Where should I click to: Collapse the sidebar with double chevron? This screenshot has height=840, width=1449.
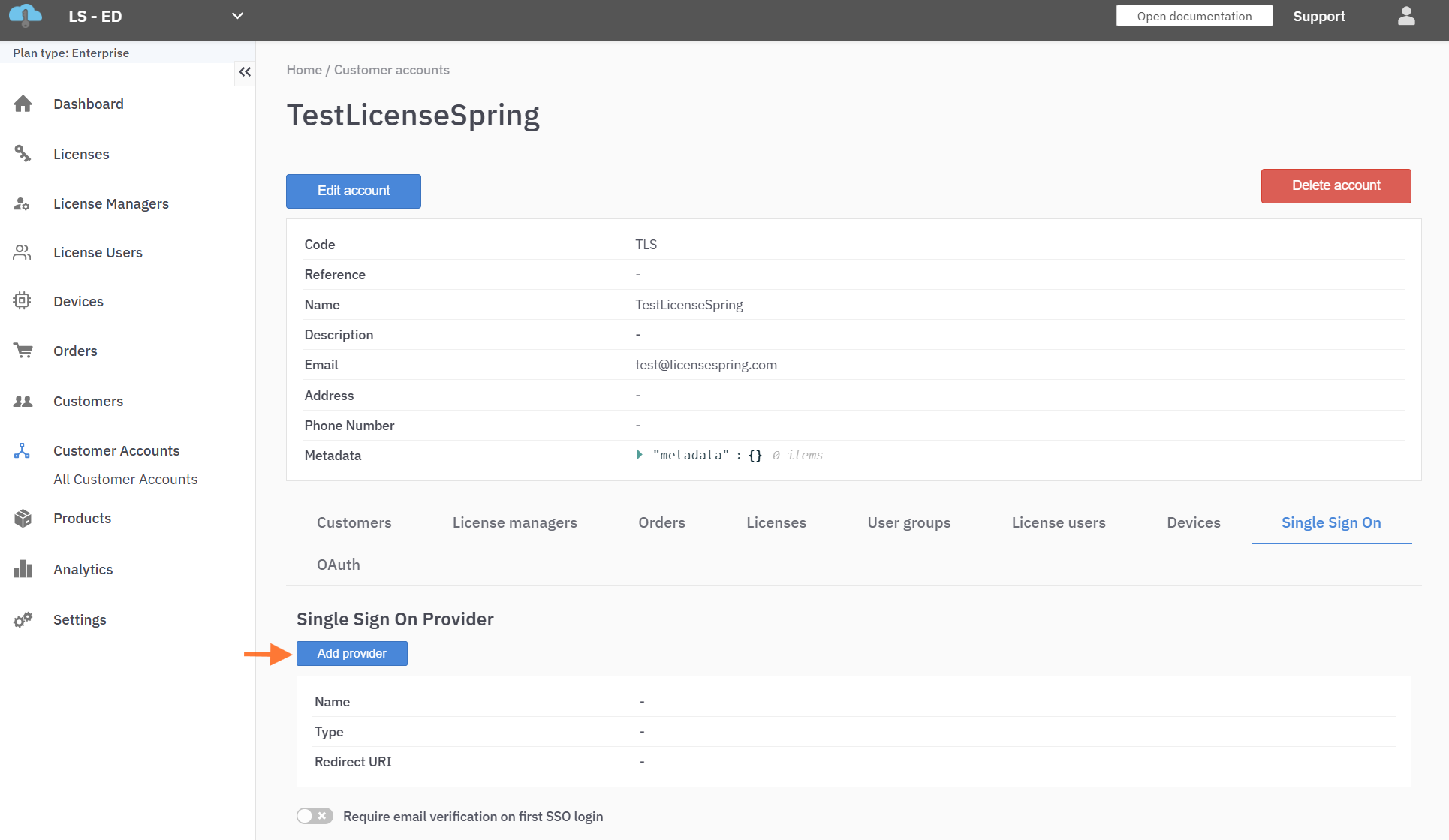tap(245, 72)
